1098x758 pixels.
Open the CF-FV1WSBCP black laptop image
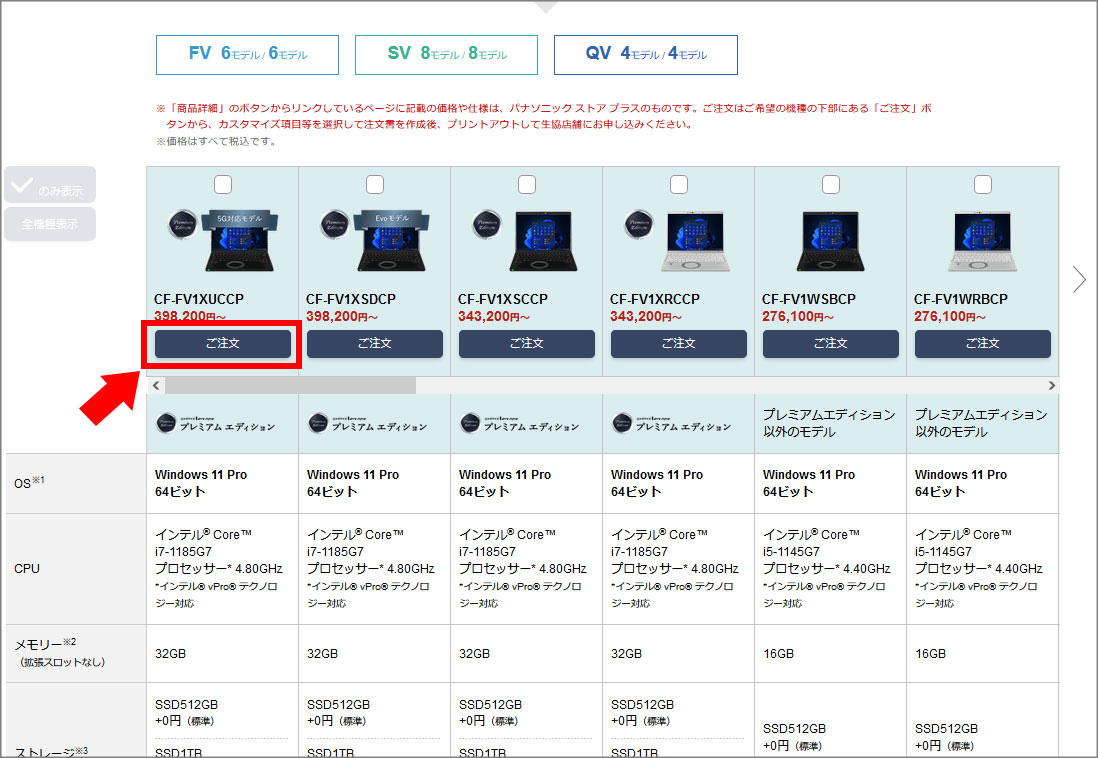pyautogui.click(x=831, y=242)
